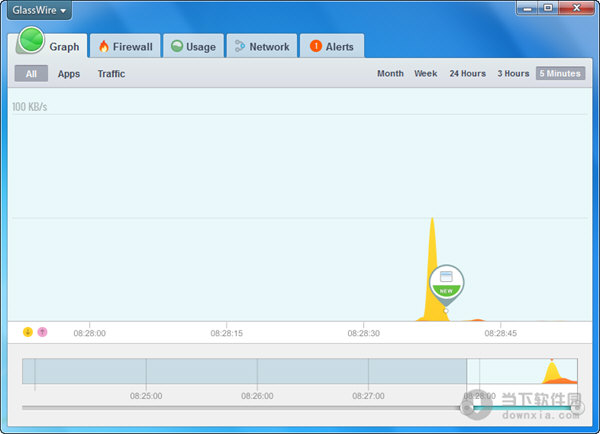Select the Apps graph view
The height and width of the screenshot is (434, 600).
[x=69, y=74]
